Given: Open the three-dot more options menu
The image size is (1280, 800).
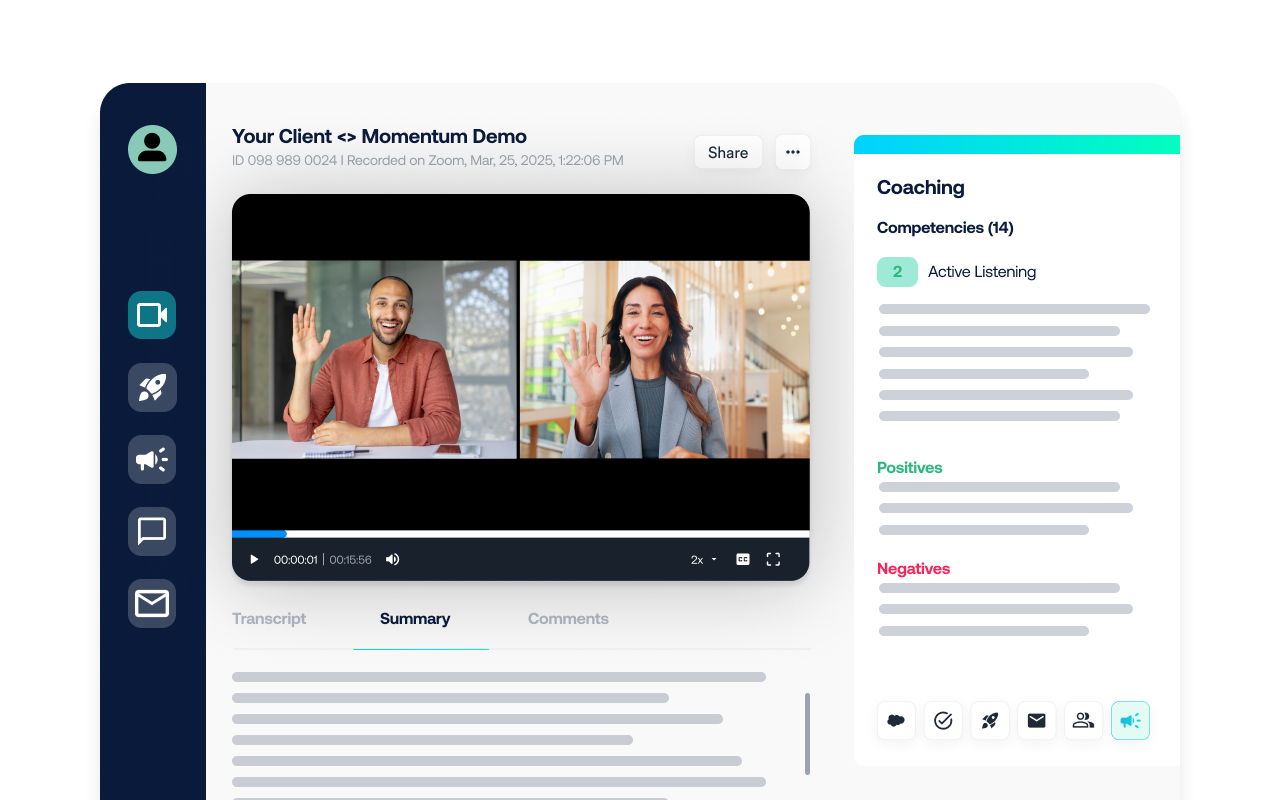Looking at the screenshot, I should click(x=792, y=152).
